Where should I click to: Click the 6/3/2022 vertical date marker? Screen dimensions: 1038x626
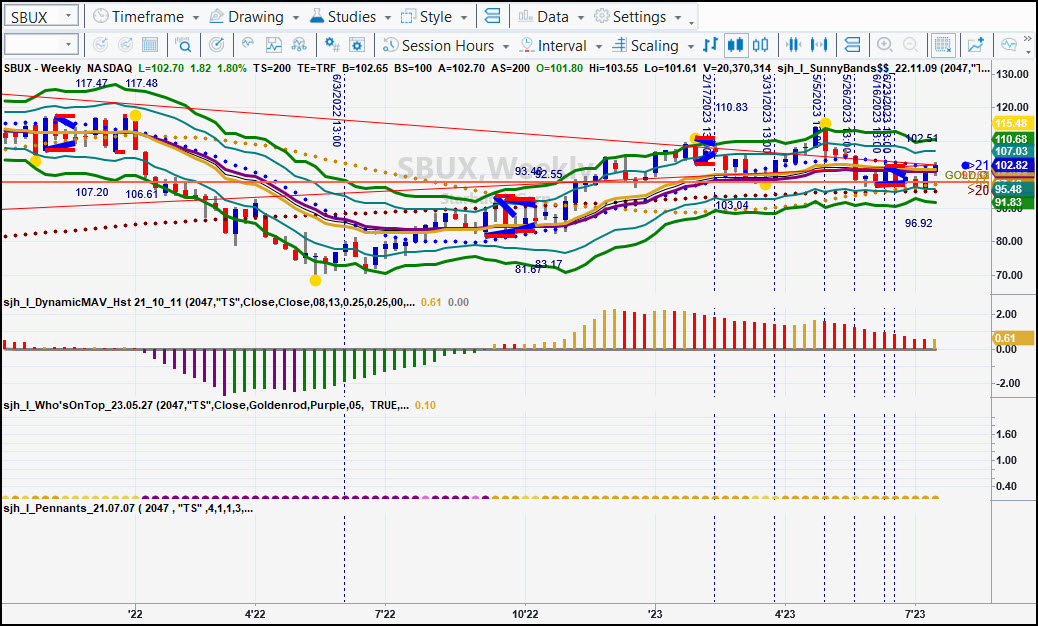click(x=337, y=111)
